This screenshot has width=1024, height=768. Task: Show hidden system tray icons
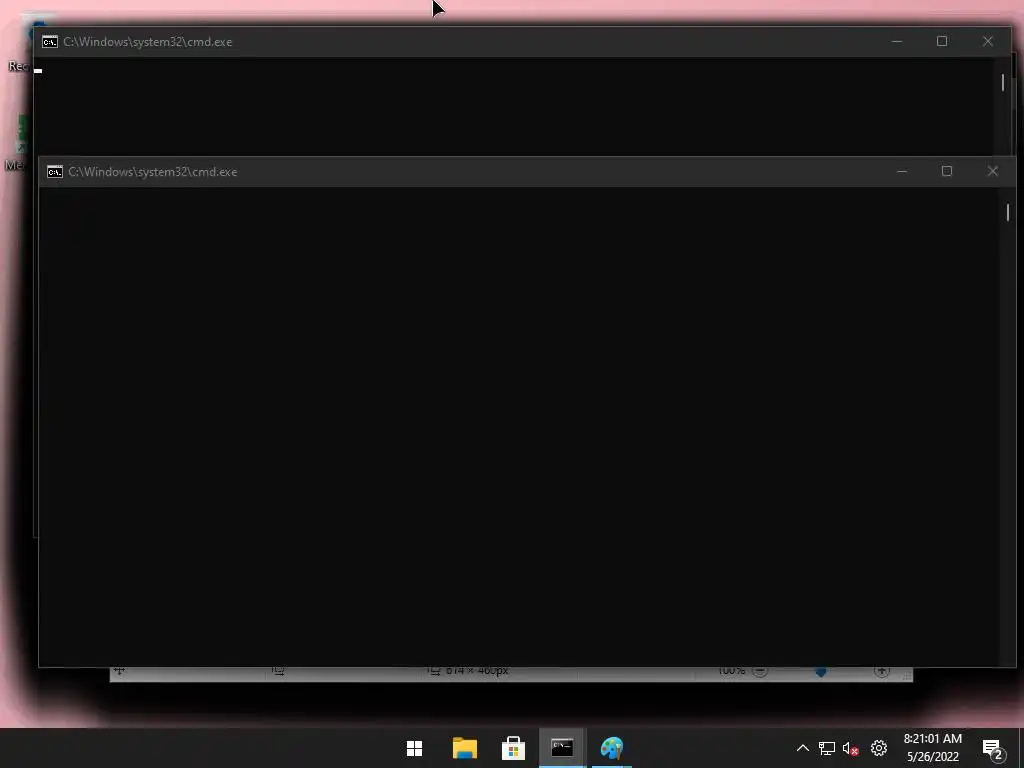(803, 748)
